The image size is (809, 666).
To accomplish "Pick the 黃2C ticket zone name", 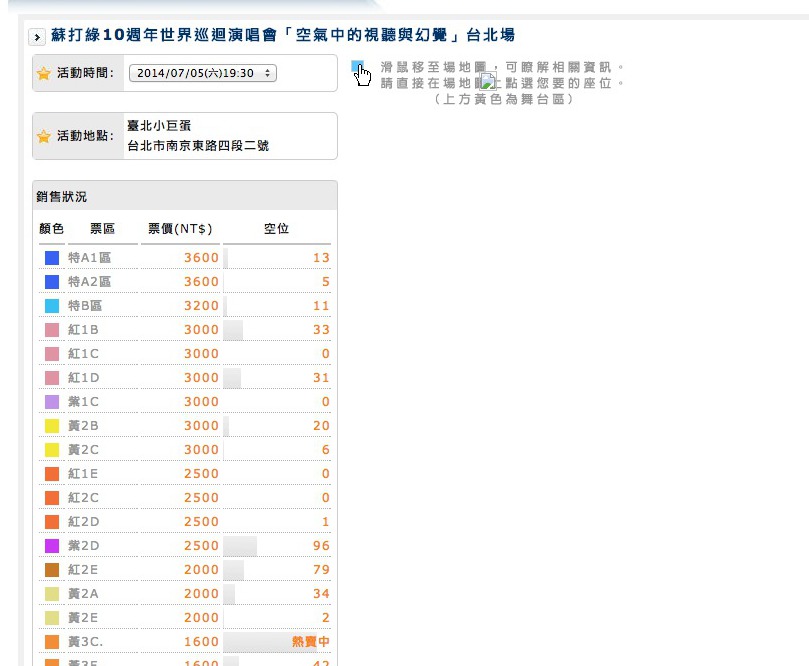I will click(x=83, y=450).
